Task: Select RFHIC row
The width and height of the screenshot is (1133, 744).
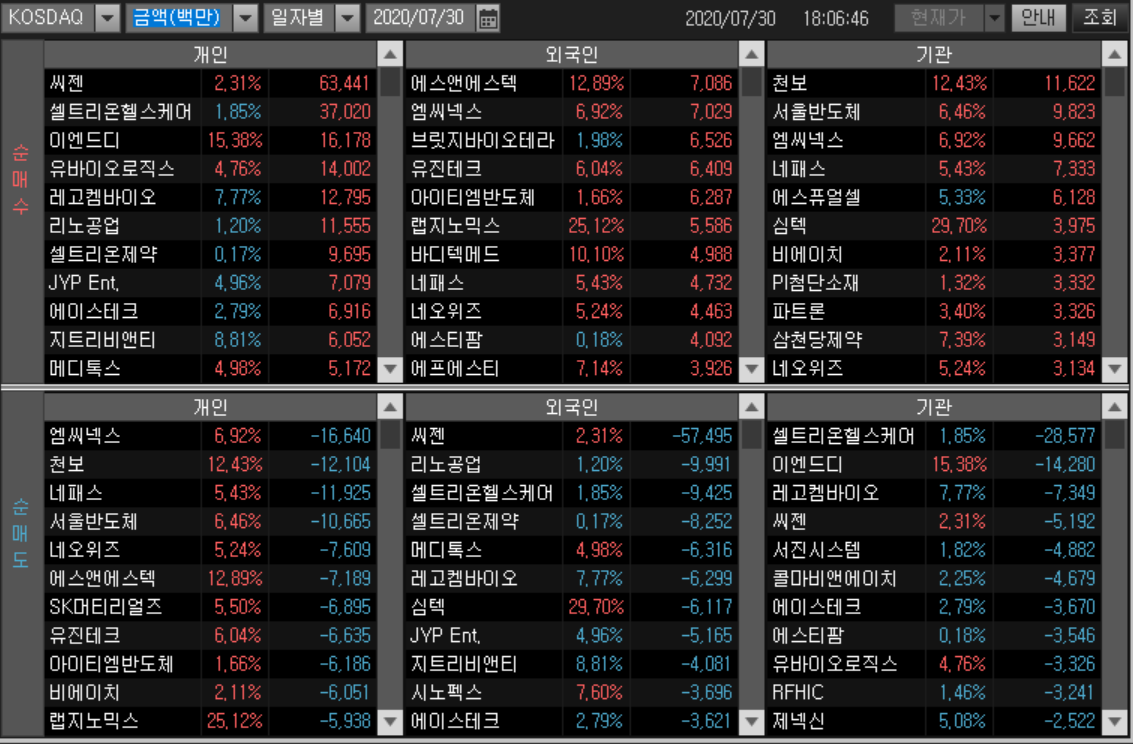Action: pos(934,693)
